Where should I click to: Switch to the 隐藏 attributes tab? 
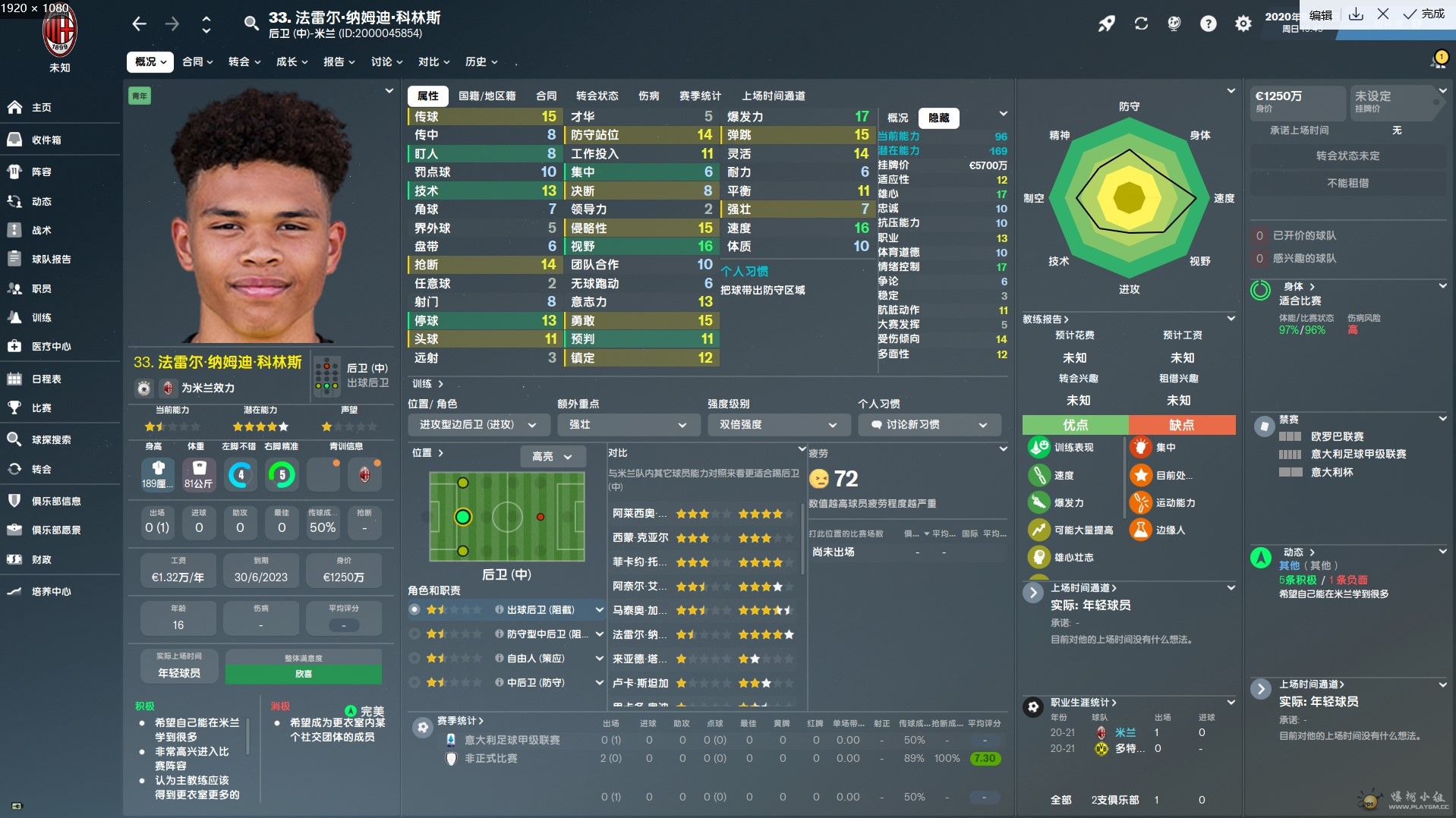pyautogui.click(x=938, y=118)
